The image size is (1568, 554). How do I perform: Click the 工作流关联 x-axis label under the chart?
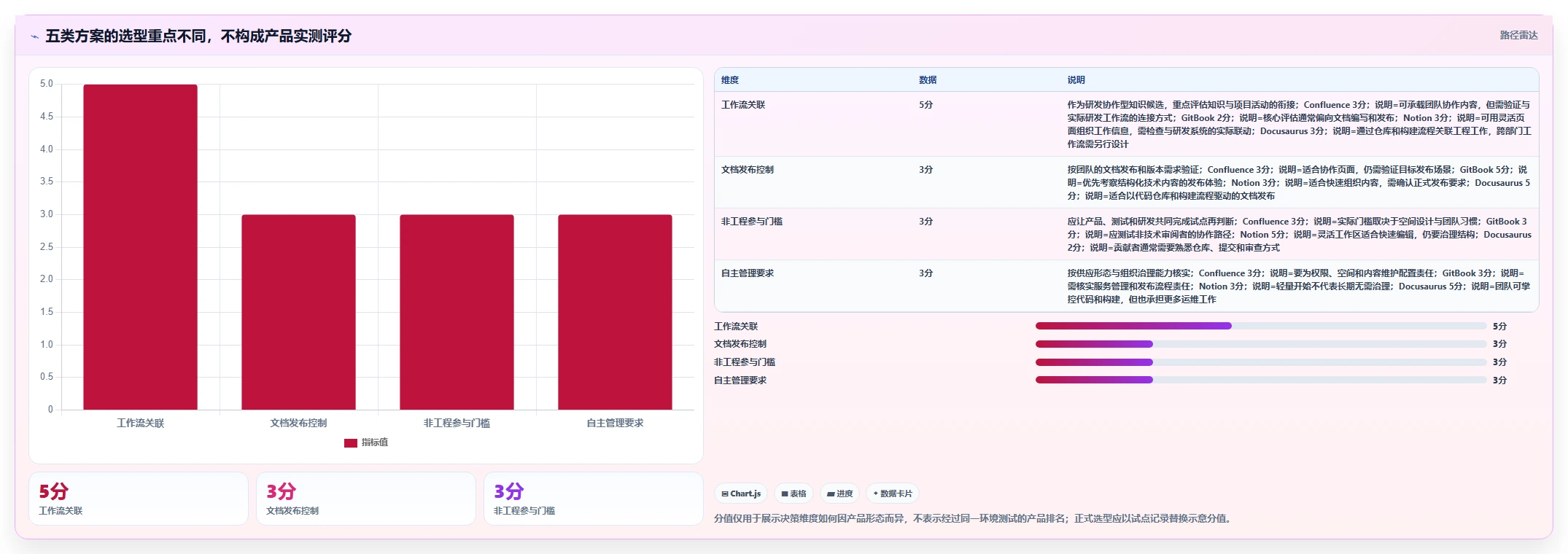[141, 423]
